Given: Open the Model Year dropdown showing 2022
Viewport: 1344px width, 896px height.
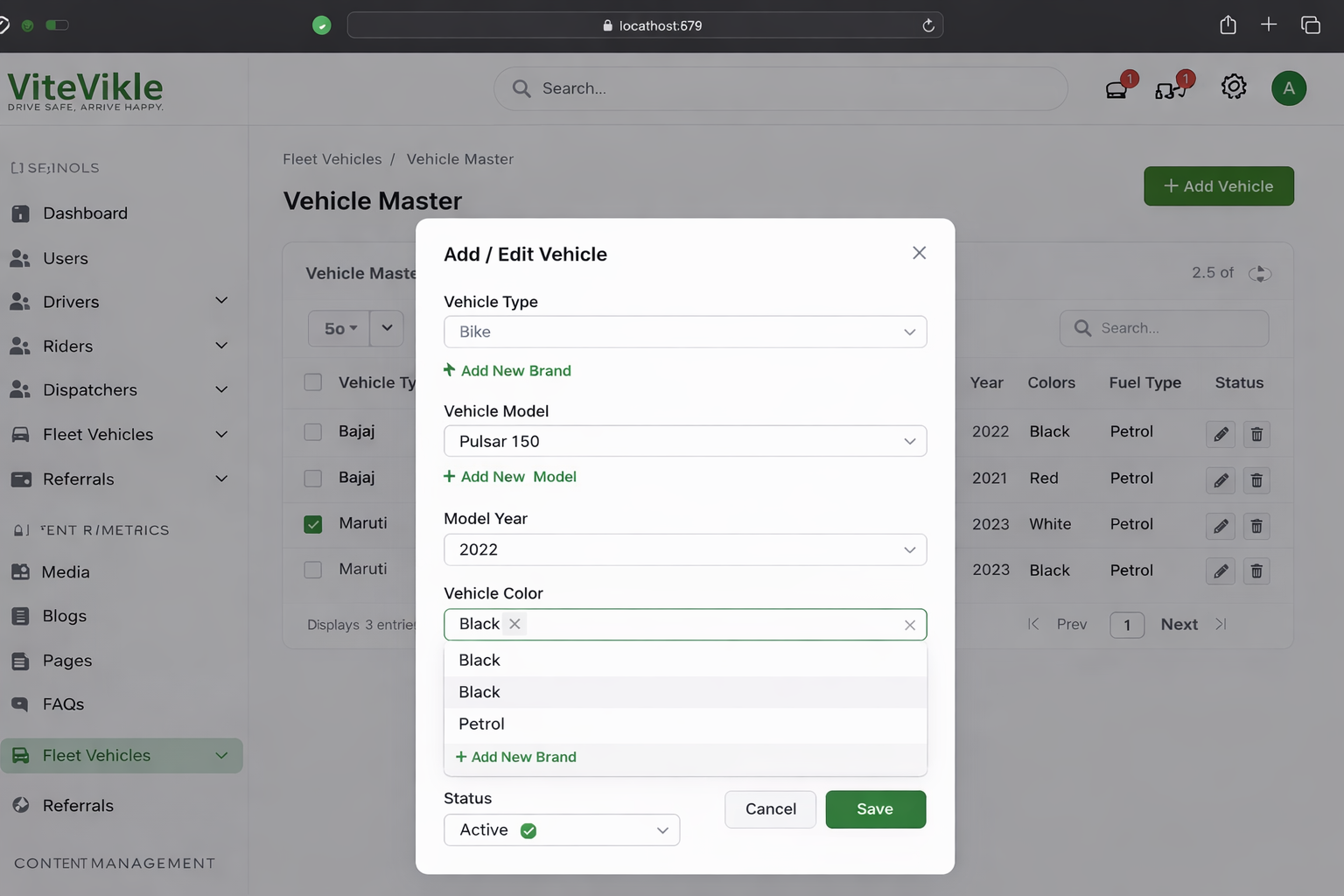Looking at the screenshot, I should click(x=685, y=549).
